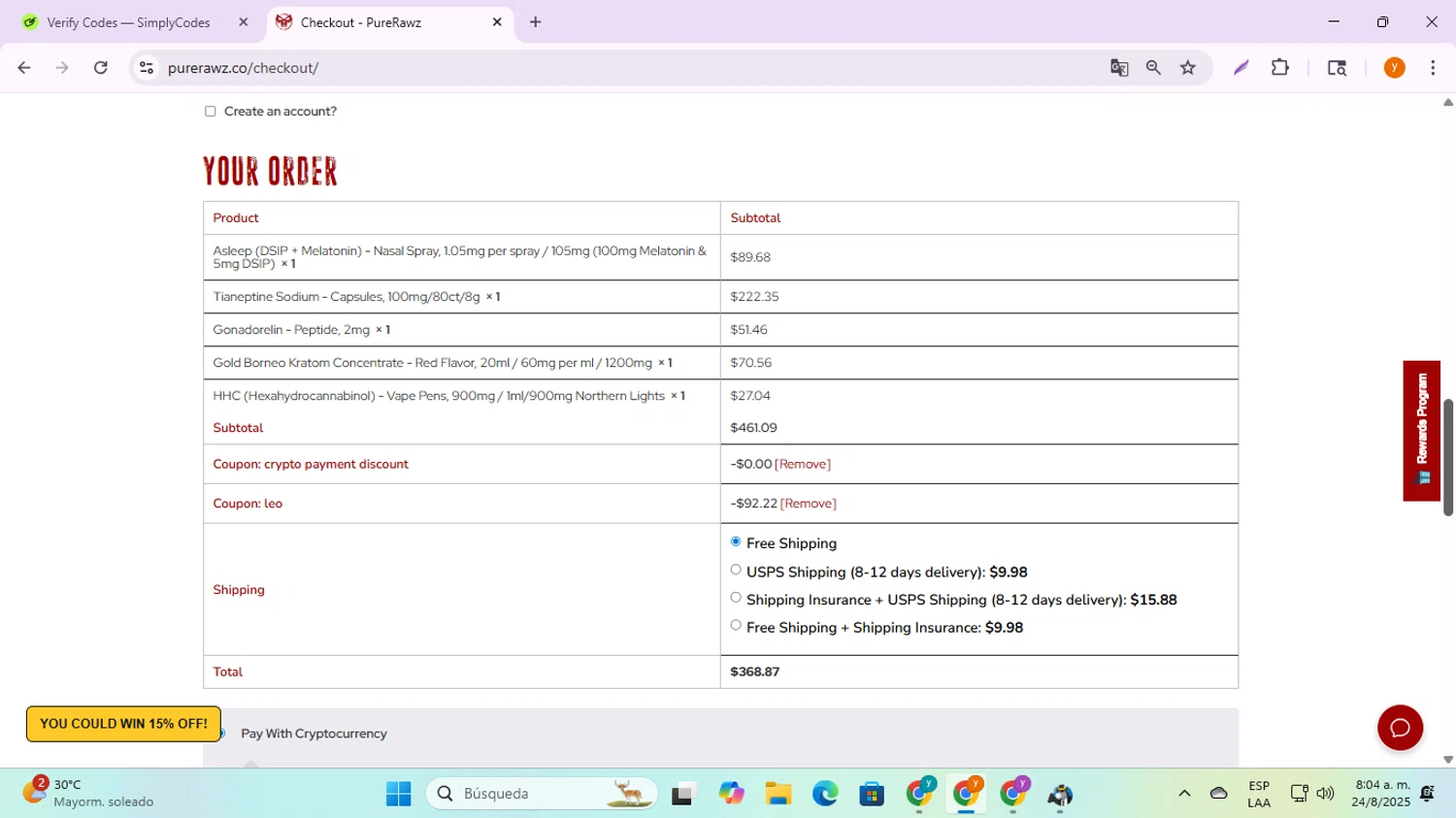The image size is (1456, 818).
Task: Open the Chrome profile avatar
Action: 1395,68
